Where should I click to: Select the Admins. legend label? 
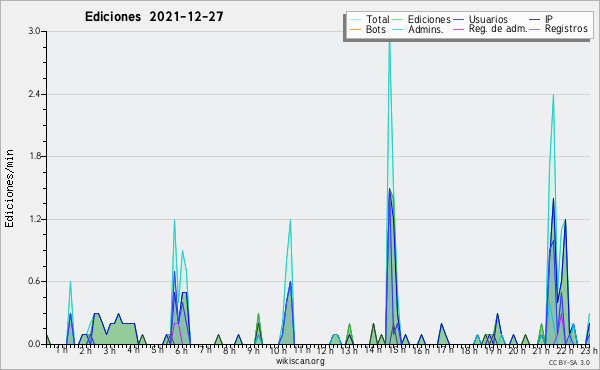(x=426, y=29)
